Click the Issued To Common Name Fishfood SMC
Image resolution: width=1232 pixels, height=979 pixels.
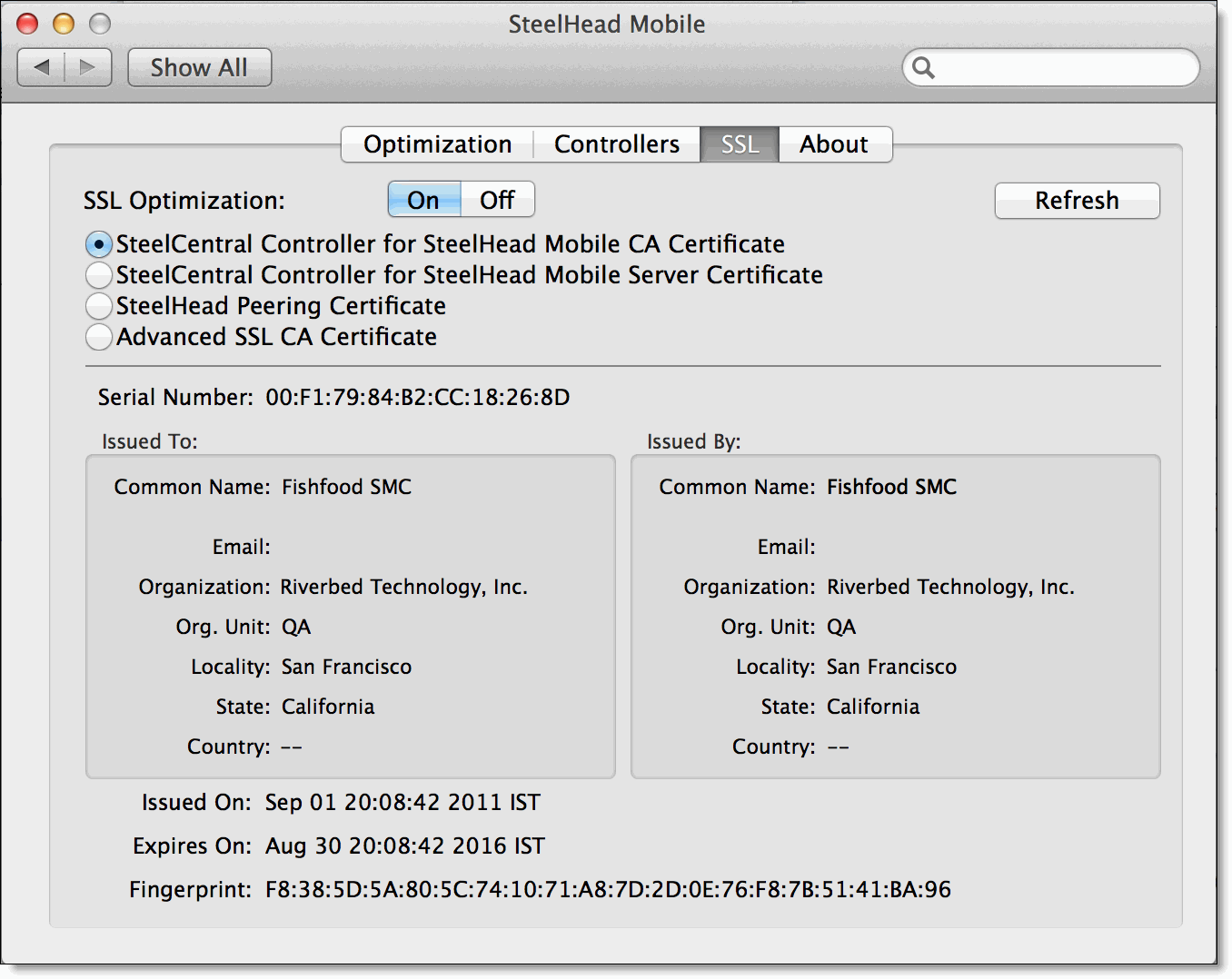coord(346,487)
